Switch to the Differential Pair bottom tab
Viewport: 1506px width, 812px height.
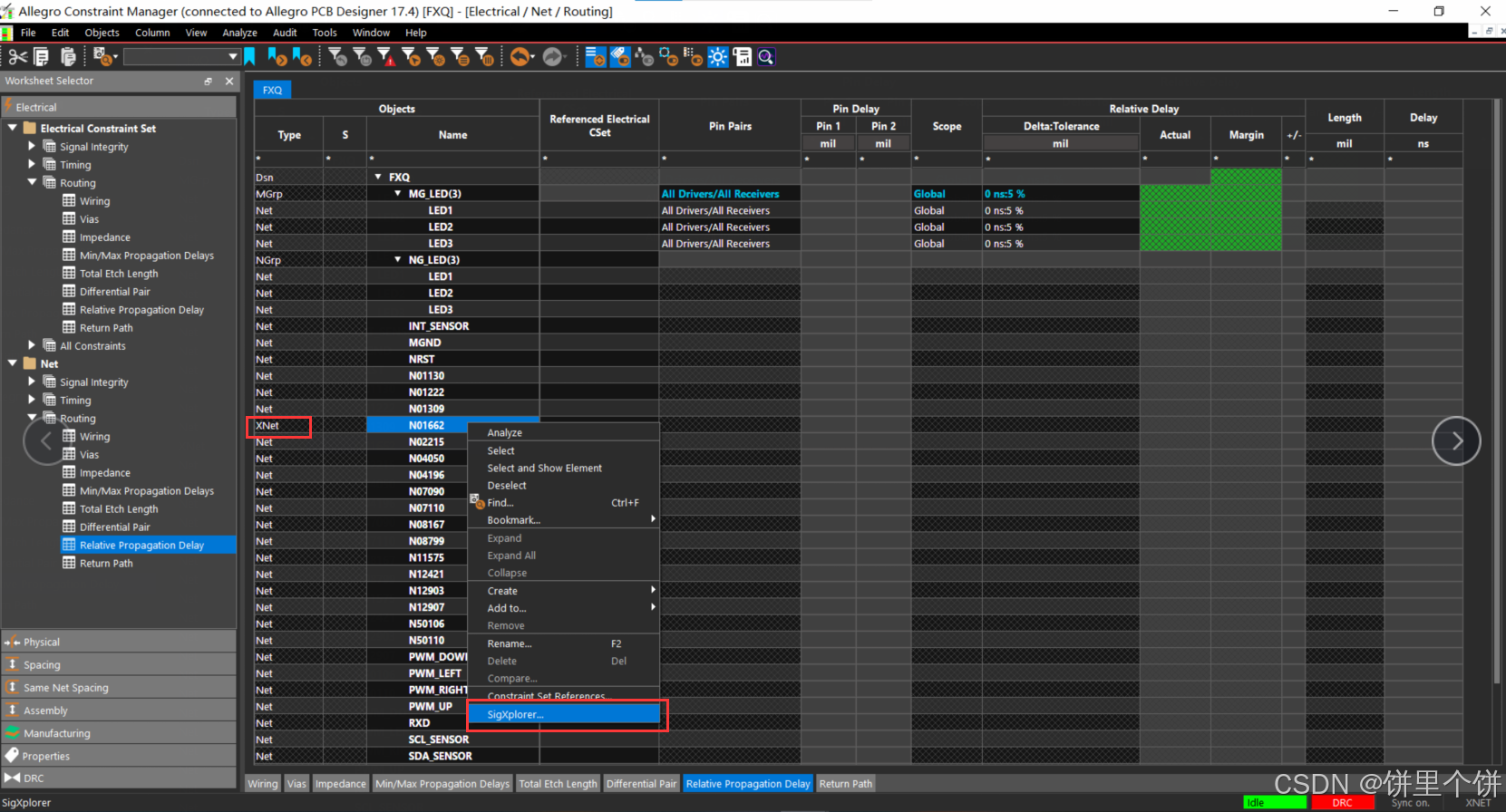642,784
